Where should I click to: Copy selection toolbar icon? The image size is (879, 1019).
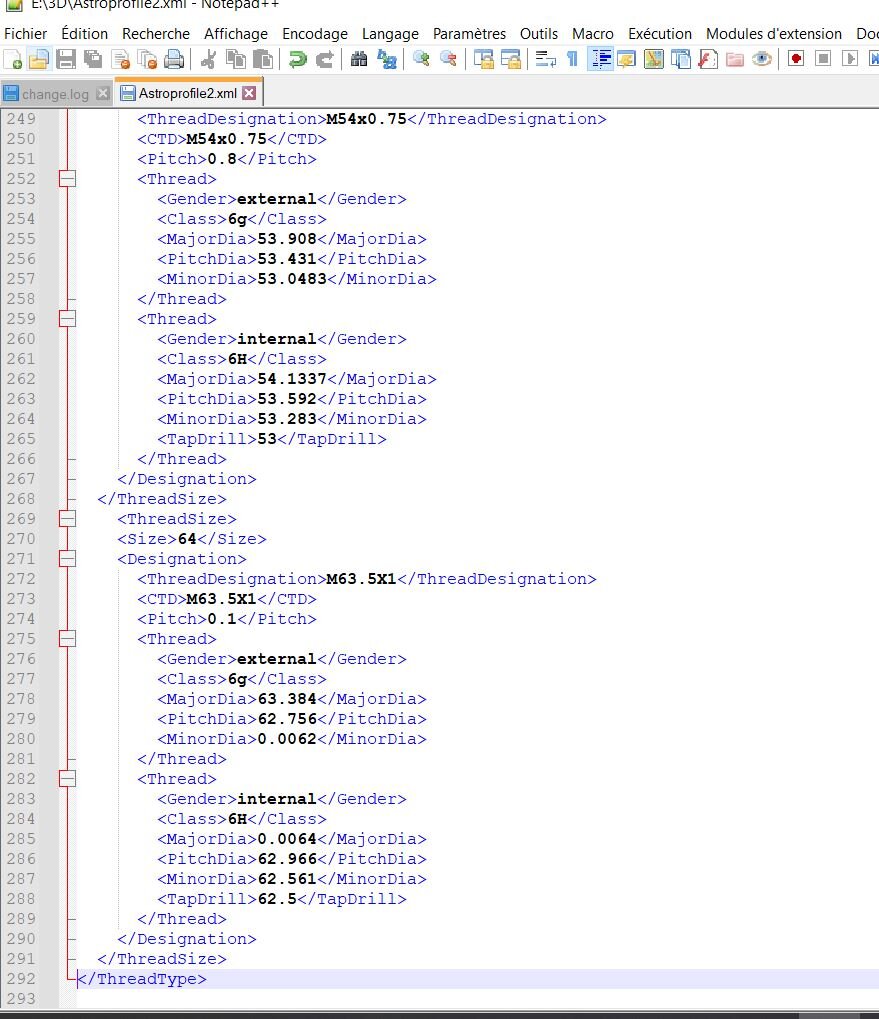click(x=236, y=59)
